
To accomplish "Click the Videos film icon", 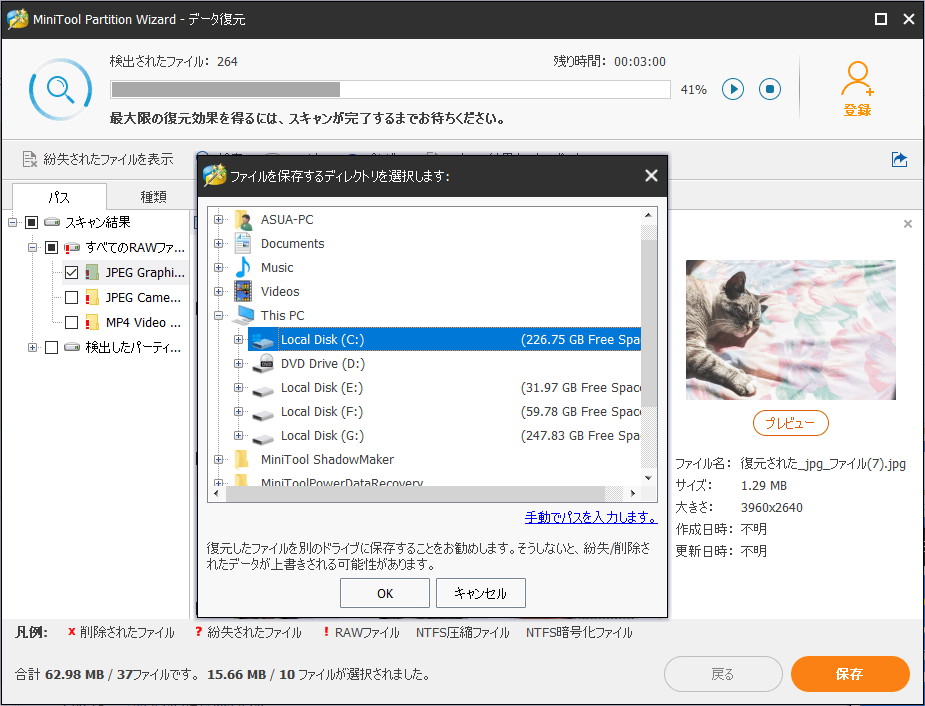I will tap(243, 291).
